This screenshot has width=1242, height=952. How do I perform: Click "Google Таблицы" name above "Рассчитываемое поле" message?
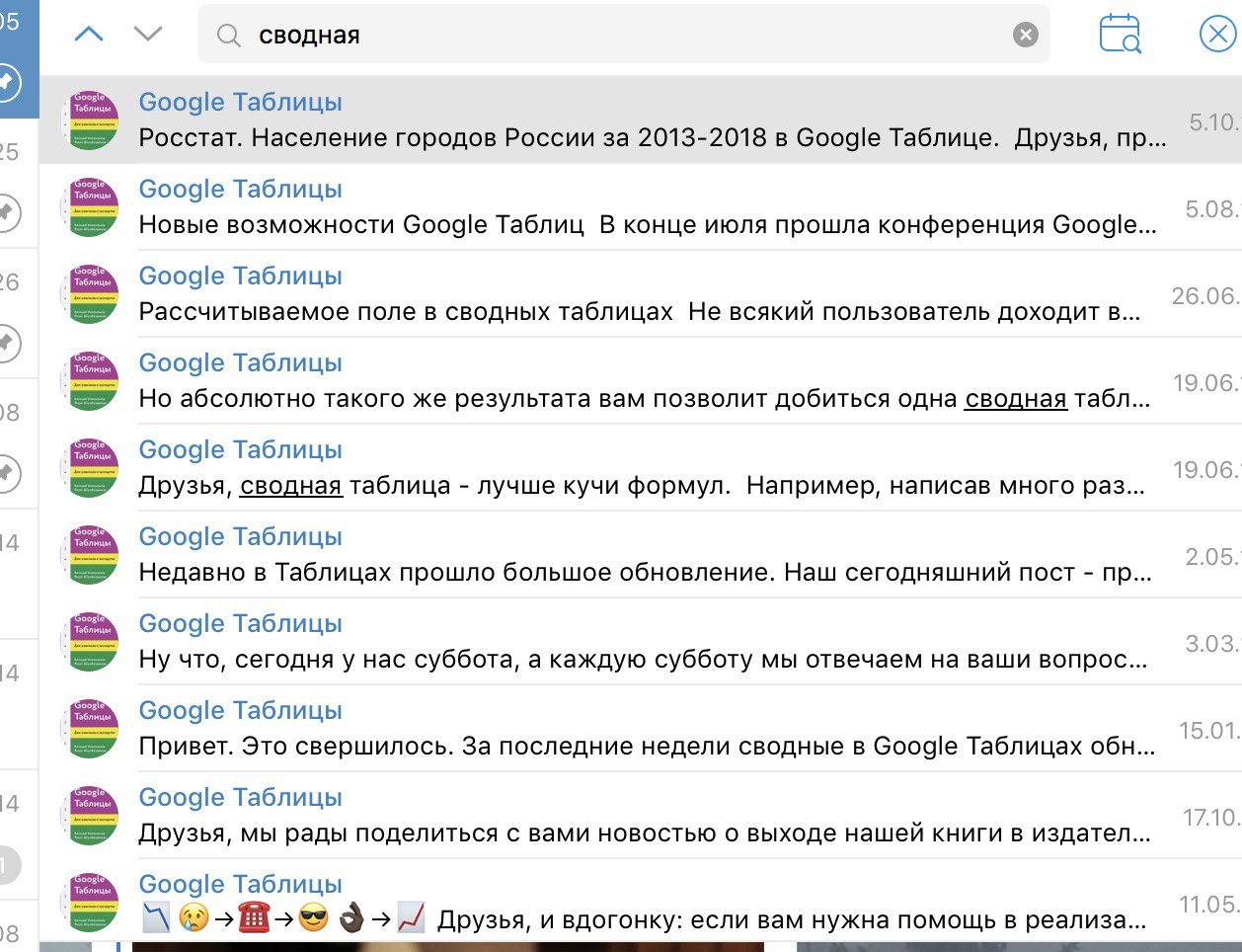click(x=240, y=277)
